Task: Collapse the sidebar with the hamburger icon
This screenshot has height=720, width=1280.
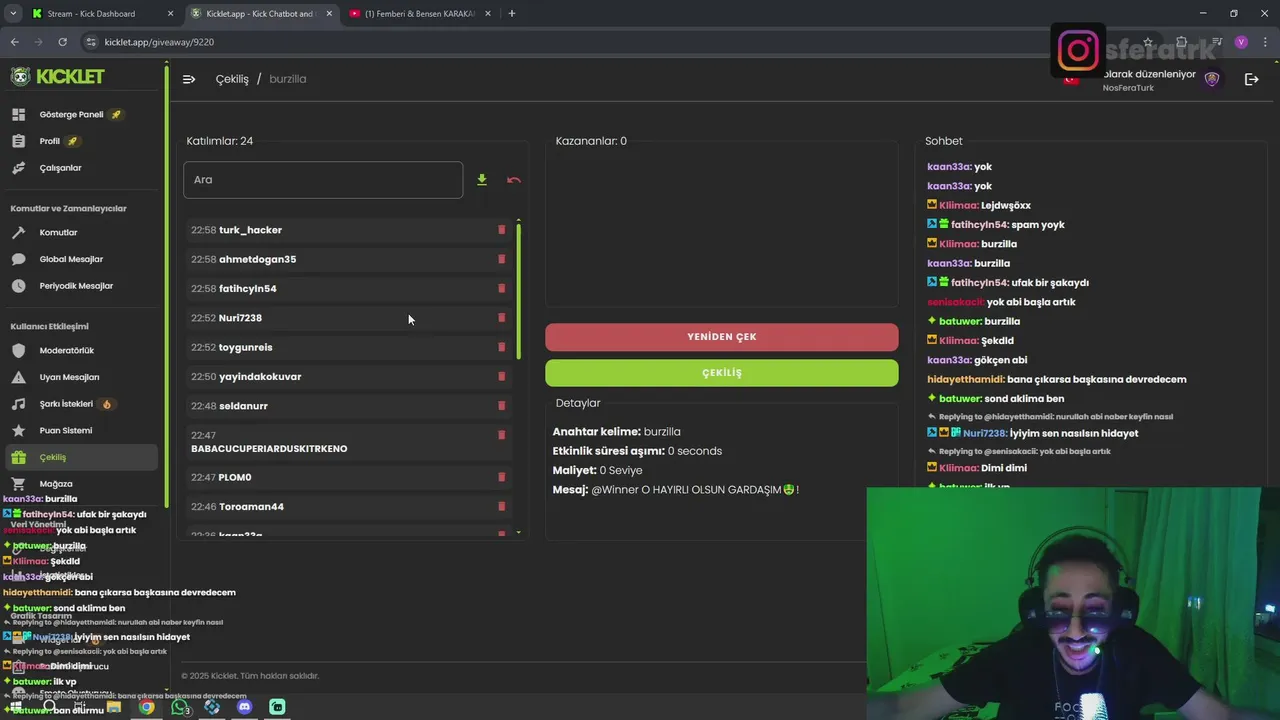Action: 189,79
